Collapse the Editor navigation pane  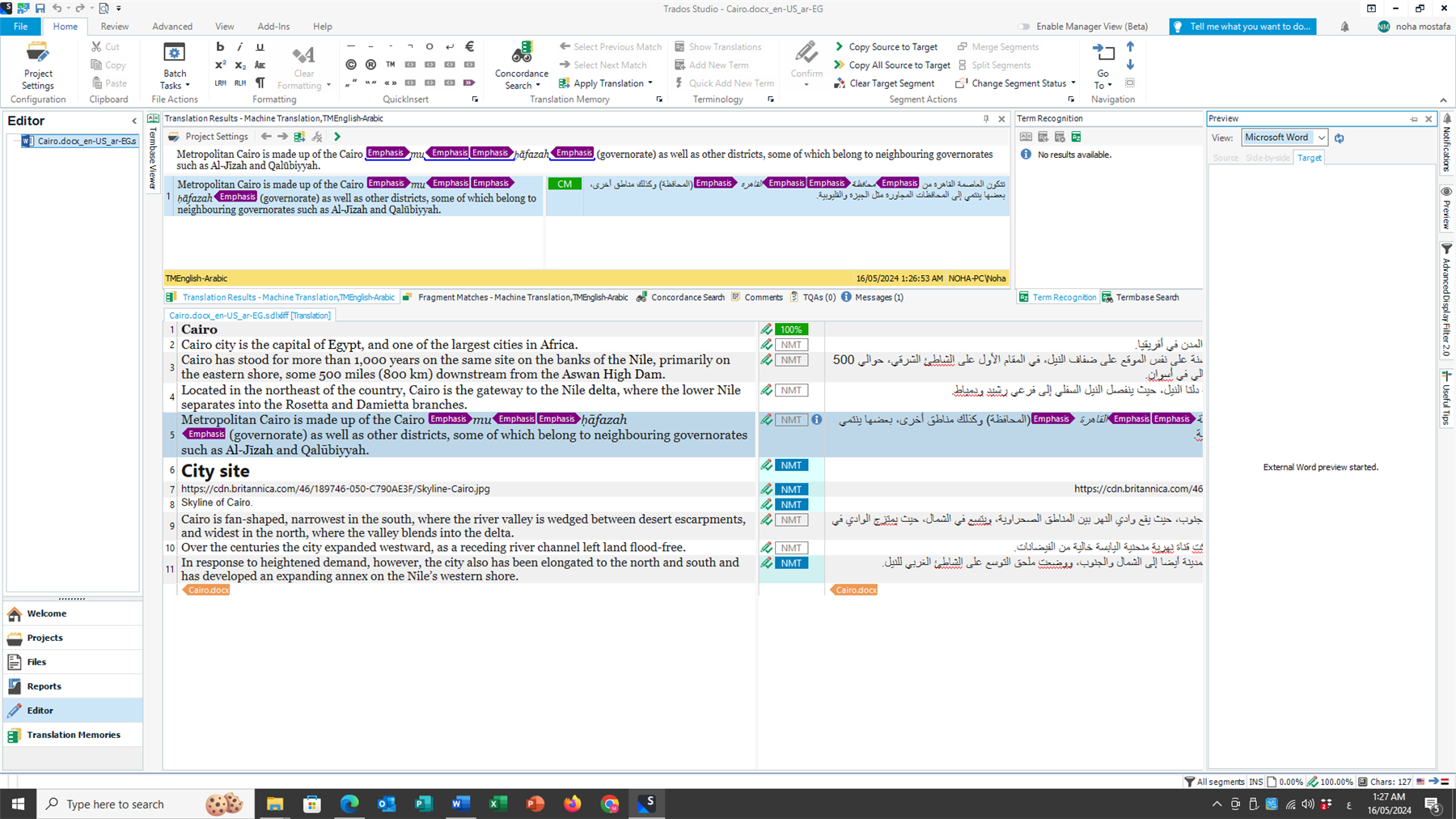click(134, 121)
